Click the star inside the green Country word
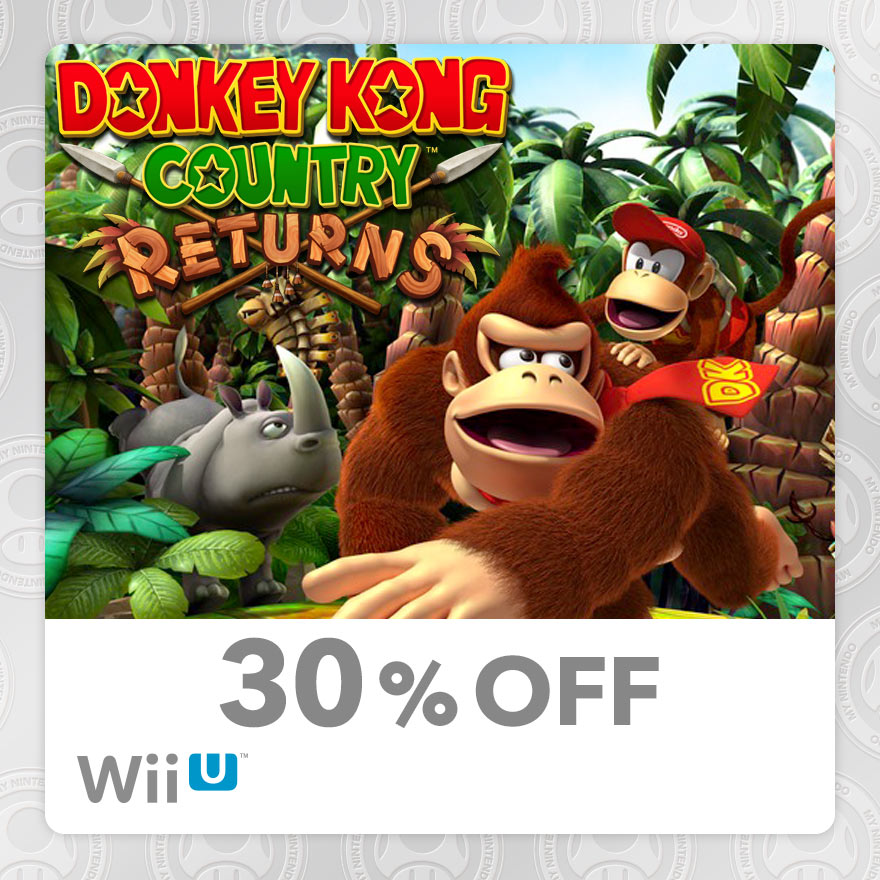The image size is (880, 880). click(x=212, y=175)
